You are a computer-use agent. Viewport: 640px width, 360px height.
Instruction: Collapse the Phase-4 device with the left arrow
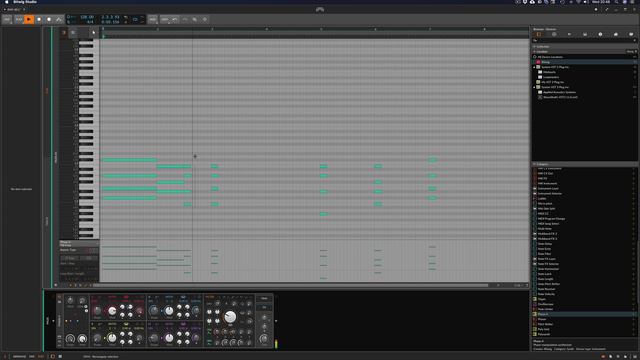click(53, 321)
